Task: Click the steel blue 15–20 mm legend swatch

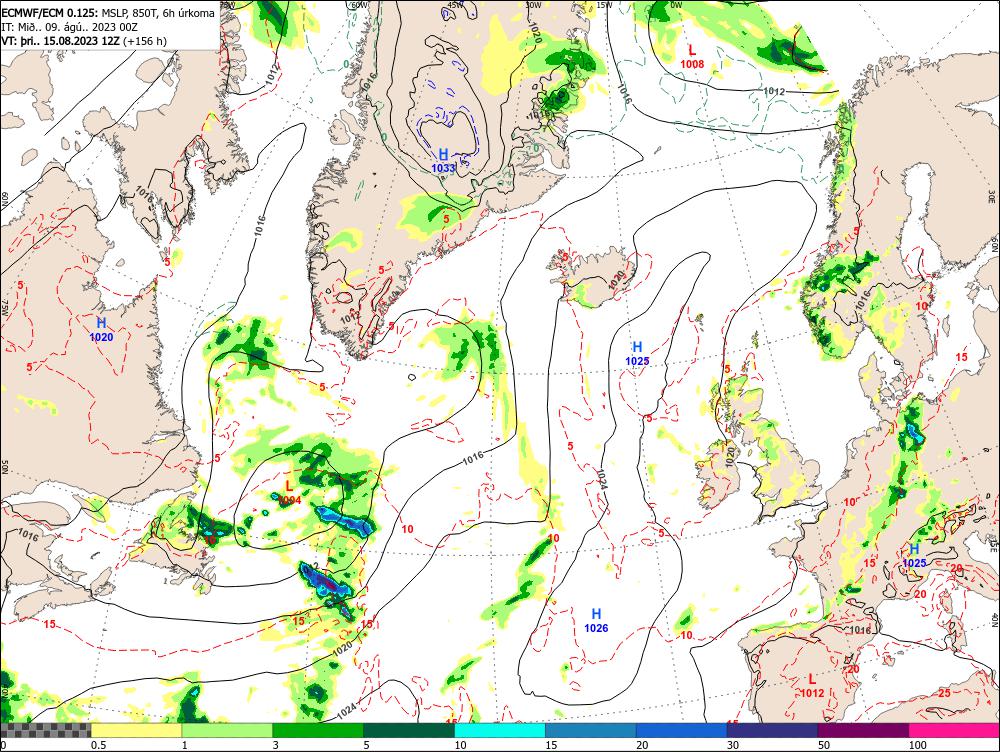Action: [x=591, y=730]
